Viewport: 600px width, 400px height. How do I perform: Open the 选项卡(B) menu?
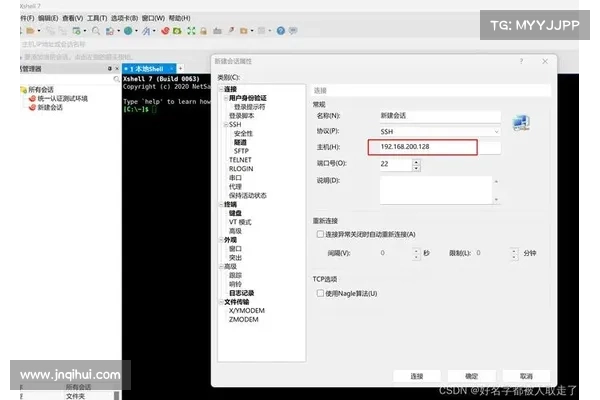click(x=124, y=18)
